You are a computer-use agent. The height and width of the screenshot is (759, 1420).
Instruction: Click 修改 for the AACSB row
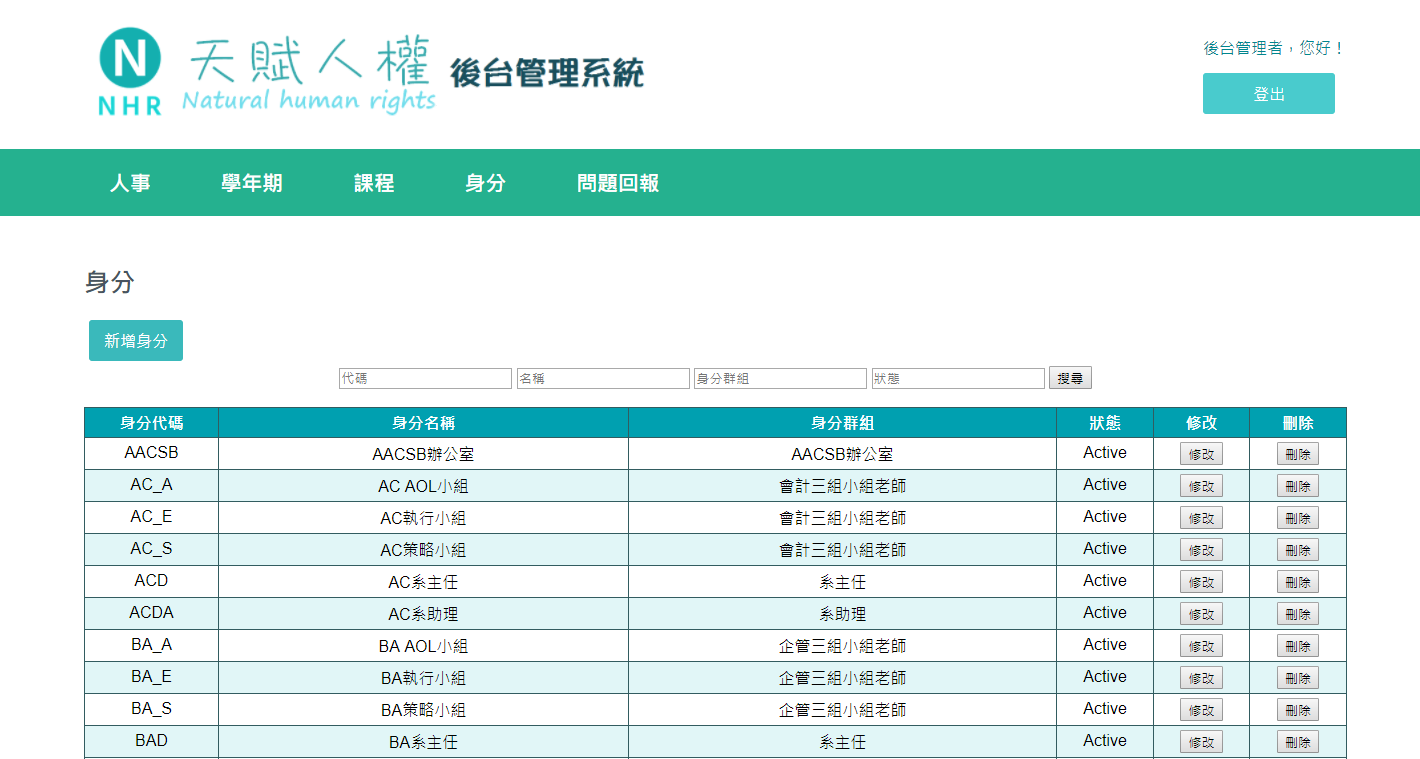point(1201,454)
